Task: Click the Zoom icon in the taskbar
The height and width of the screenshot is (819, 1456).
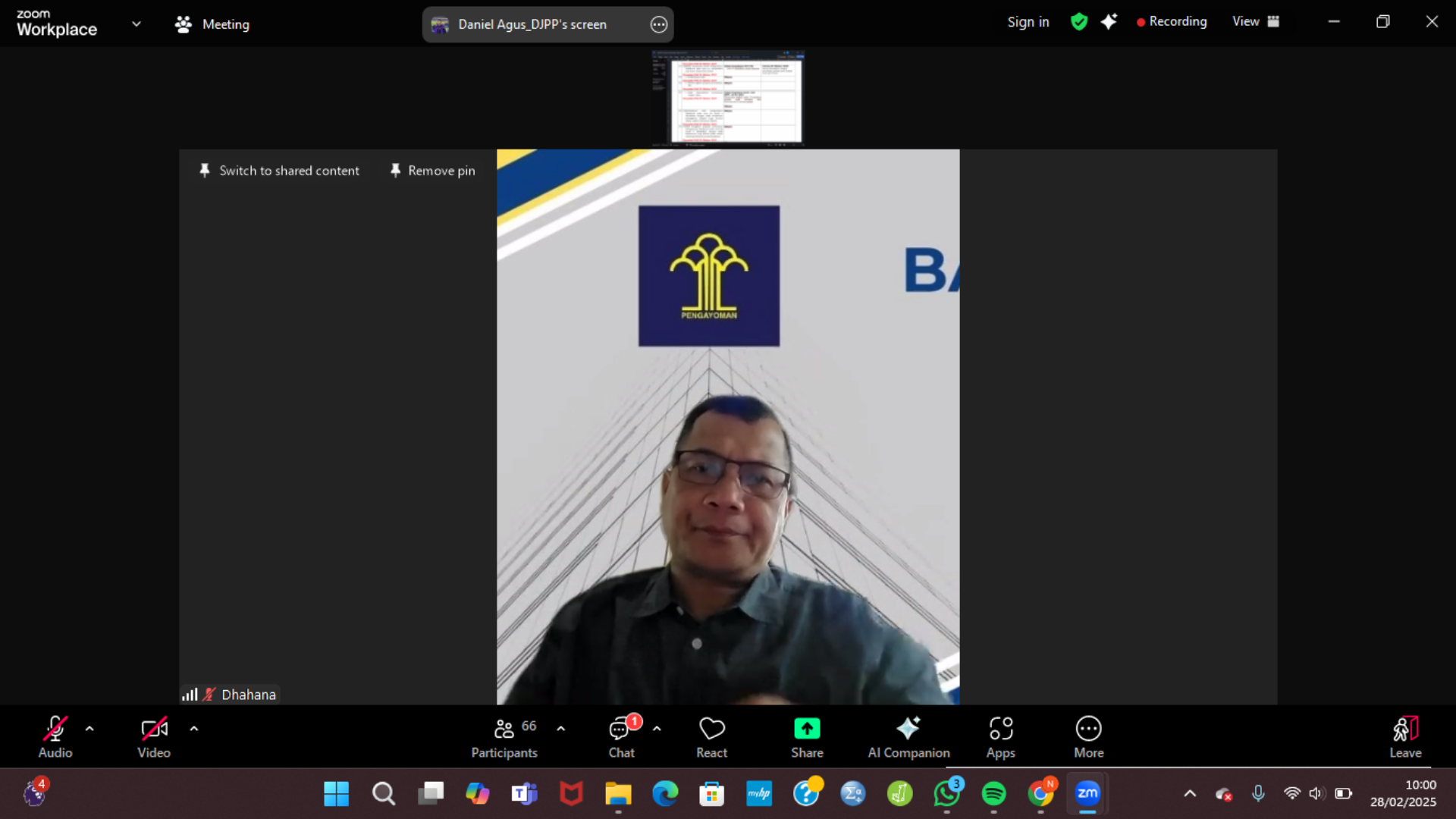Action: click(1087, 794)
